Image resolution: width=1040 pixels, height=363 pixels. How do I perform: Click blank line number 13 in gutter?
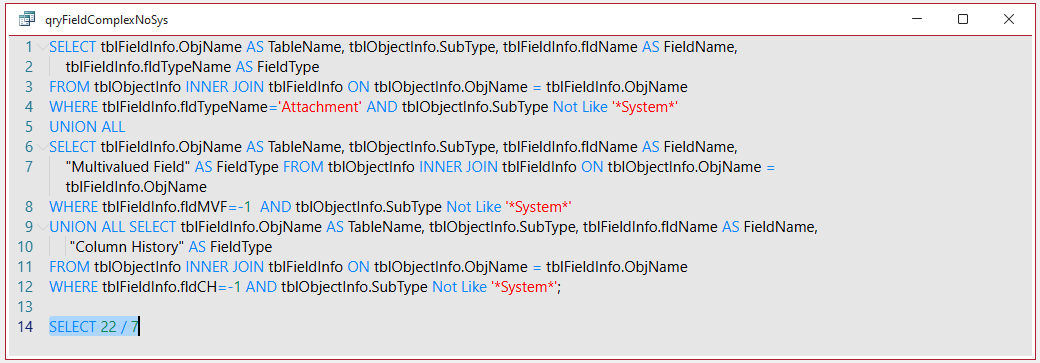pos(25,307)
